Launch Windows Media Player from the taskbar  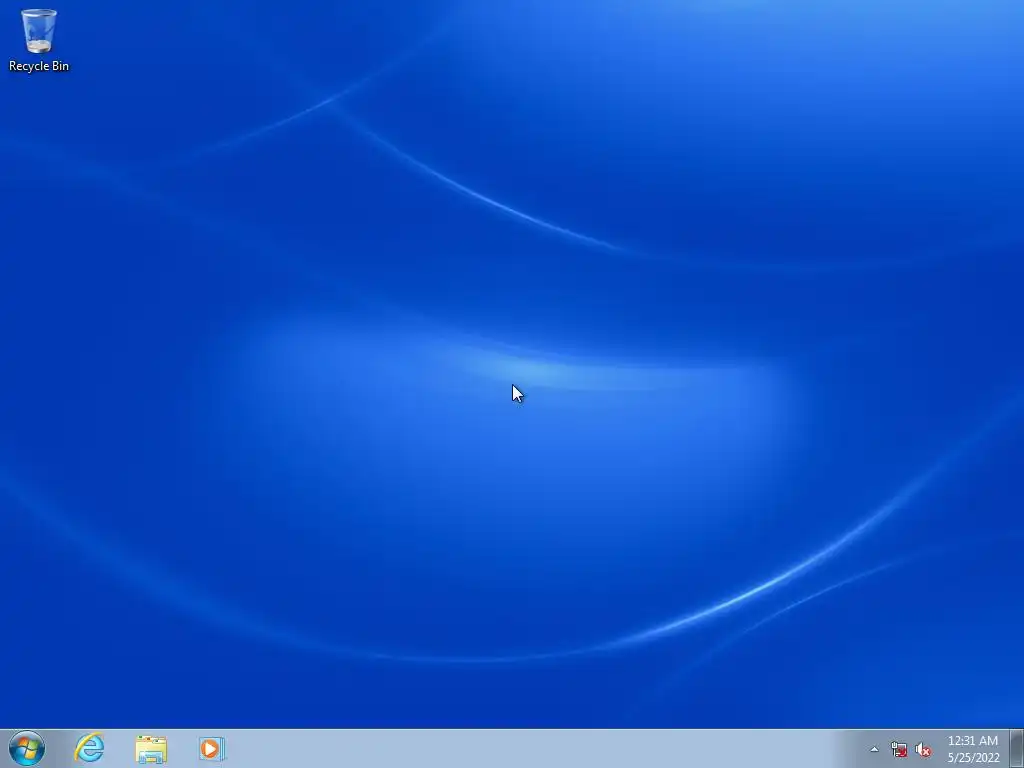click(212, 749)
